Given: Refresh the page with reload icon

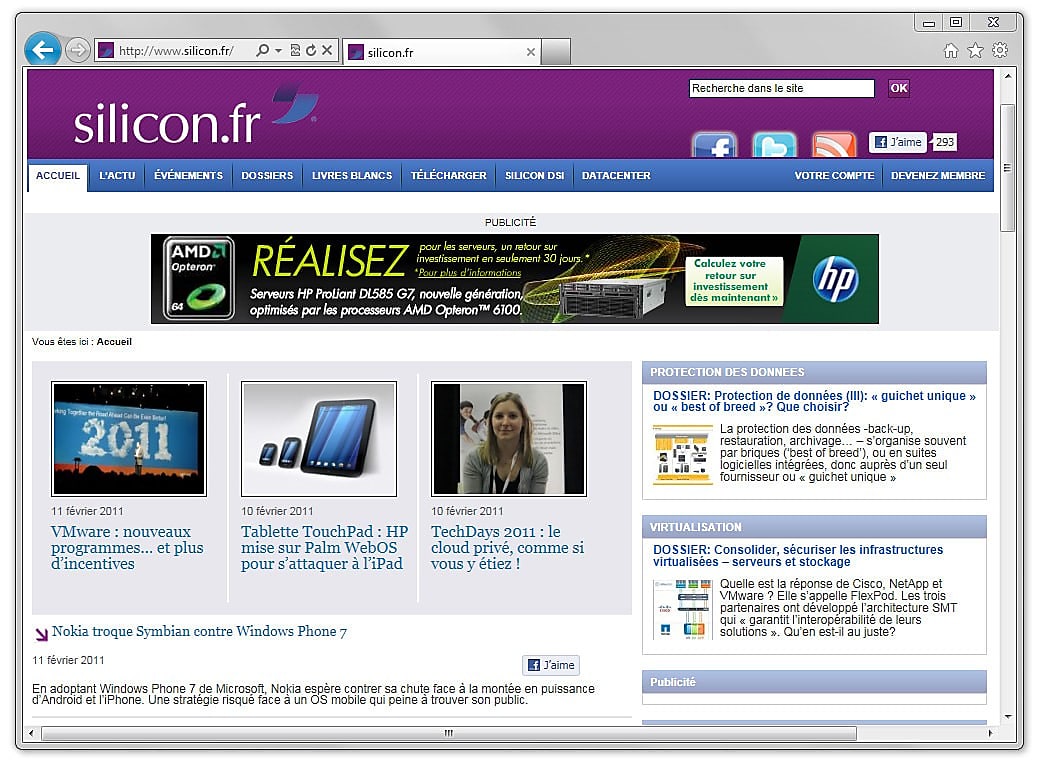Looking at the screenshot, I should coord(310,50).
